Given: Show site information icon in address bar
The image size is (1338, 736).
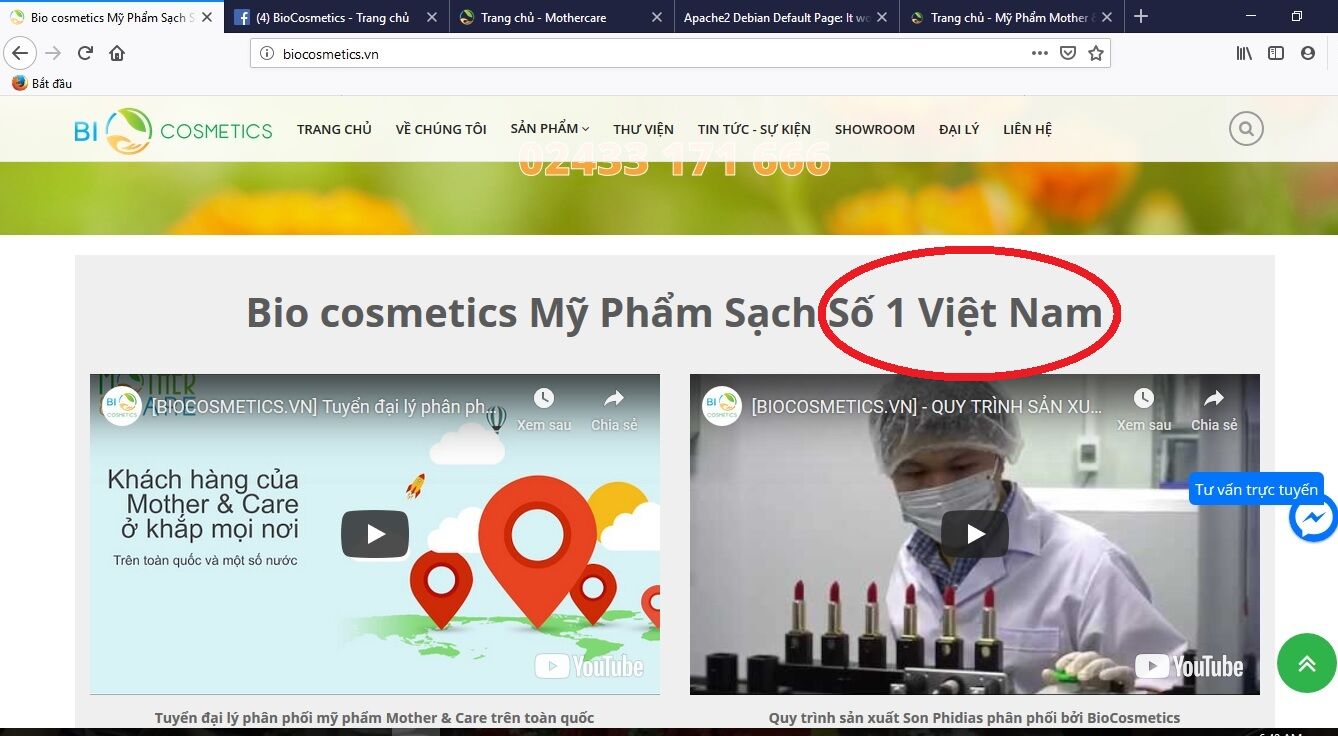Looking at the screenshot, I should [267, 54].
